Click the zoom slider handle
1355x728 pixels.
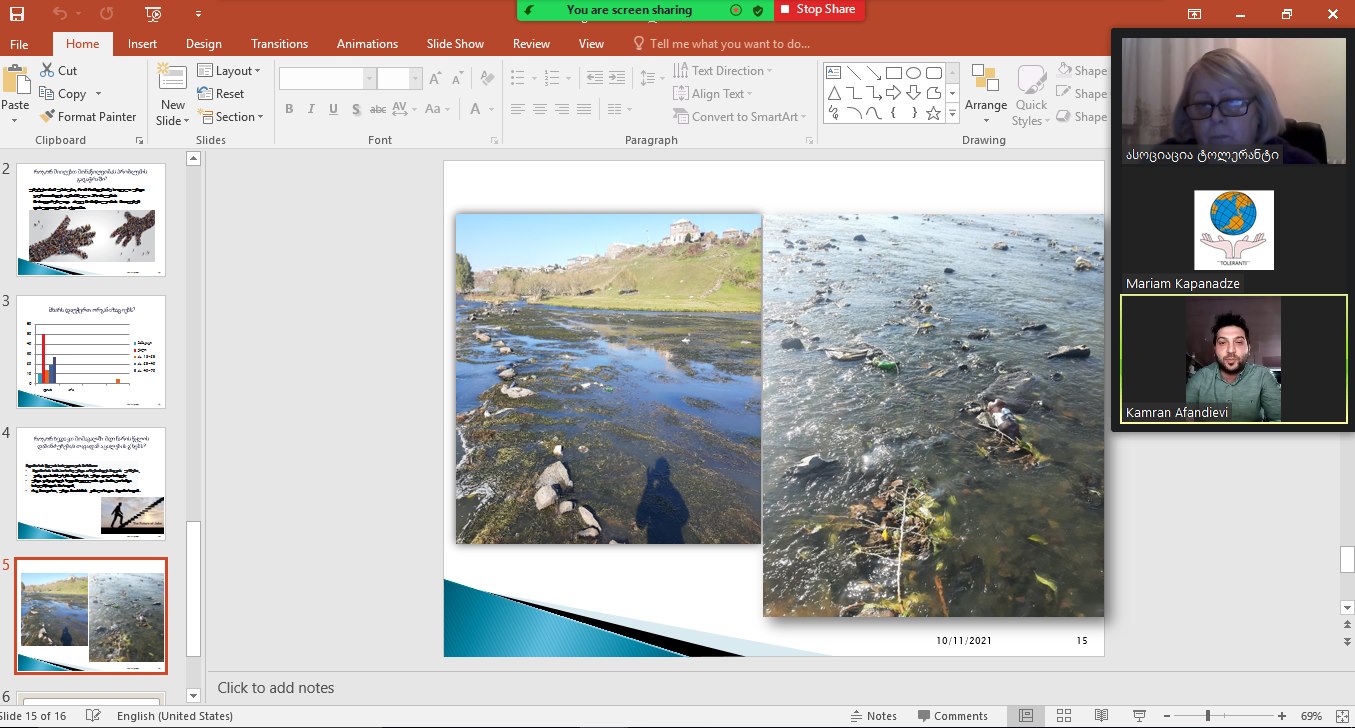tap(1208, 716)
